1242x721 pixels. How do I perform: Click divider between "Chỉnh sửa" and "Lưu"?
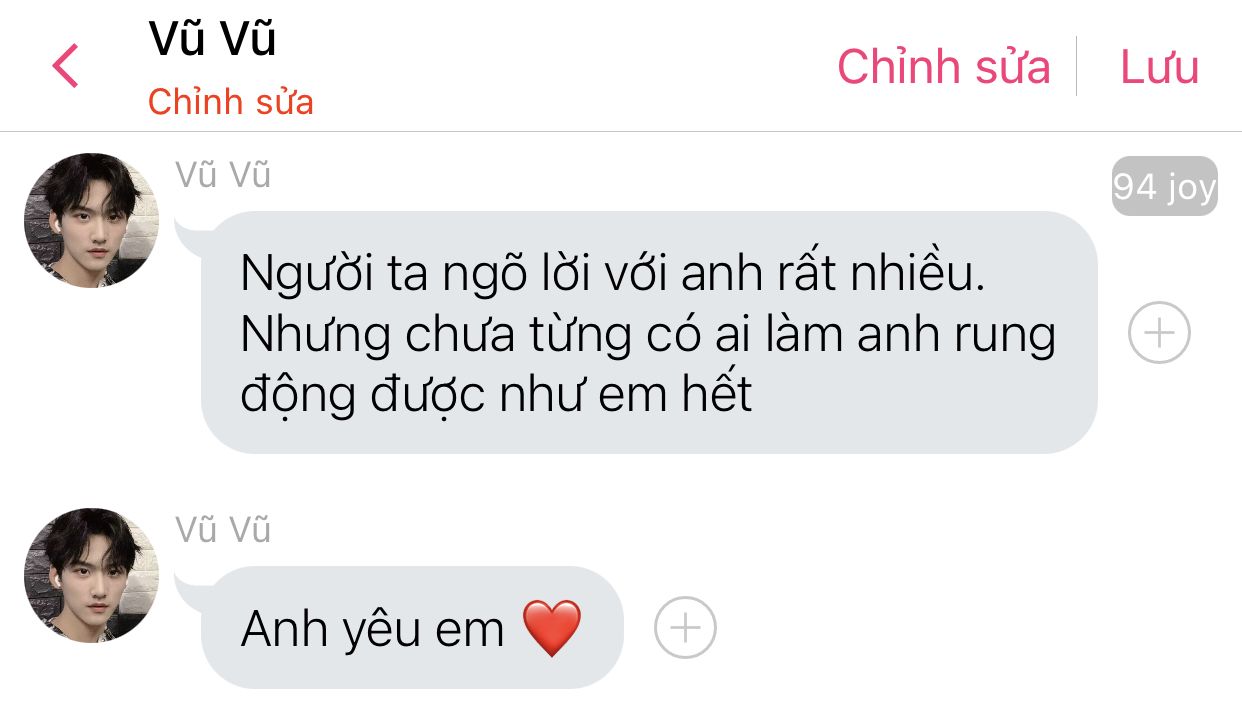click(x=1076, y=66)
